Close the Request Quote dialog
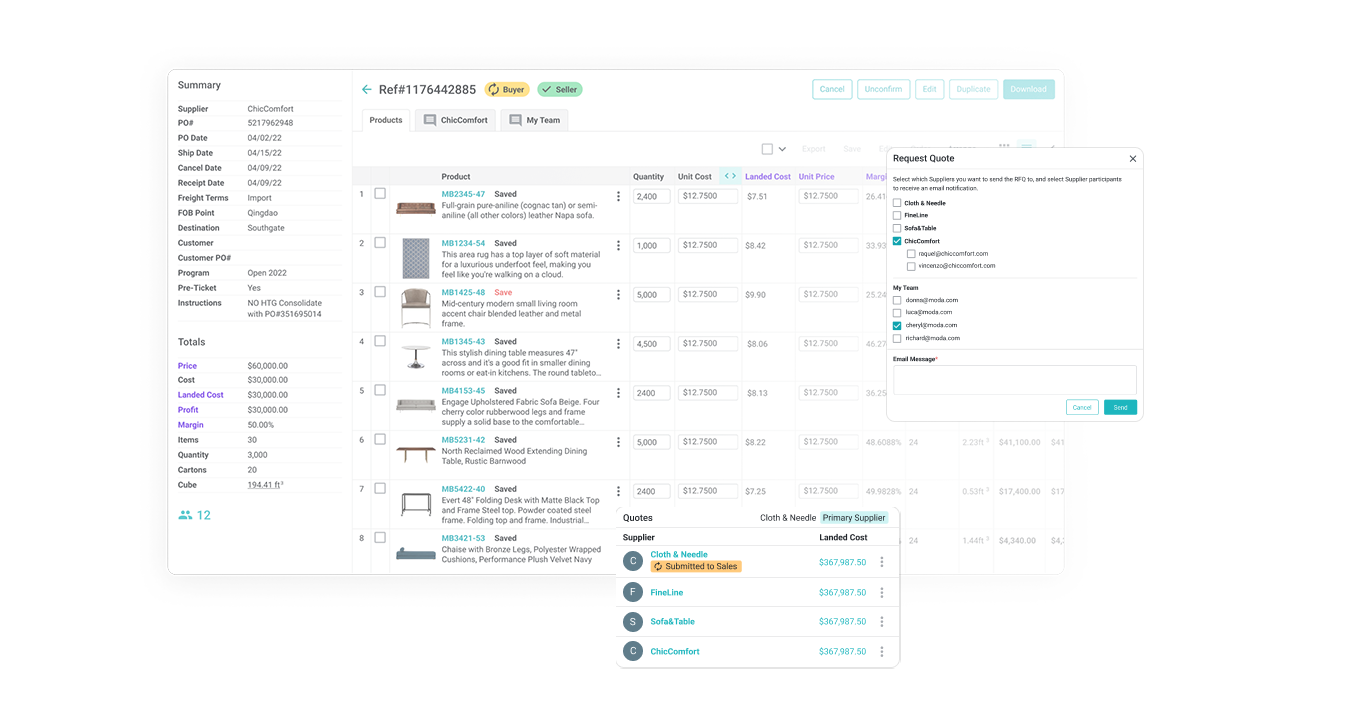Viewport: 1348px width, 723px height. (1132, 158)
